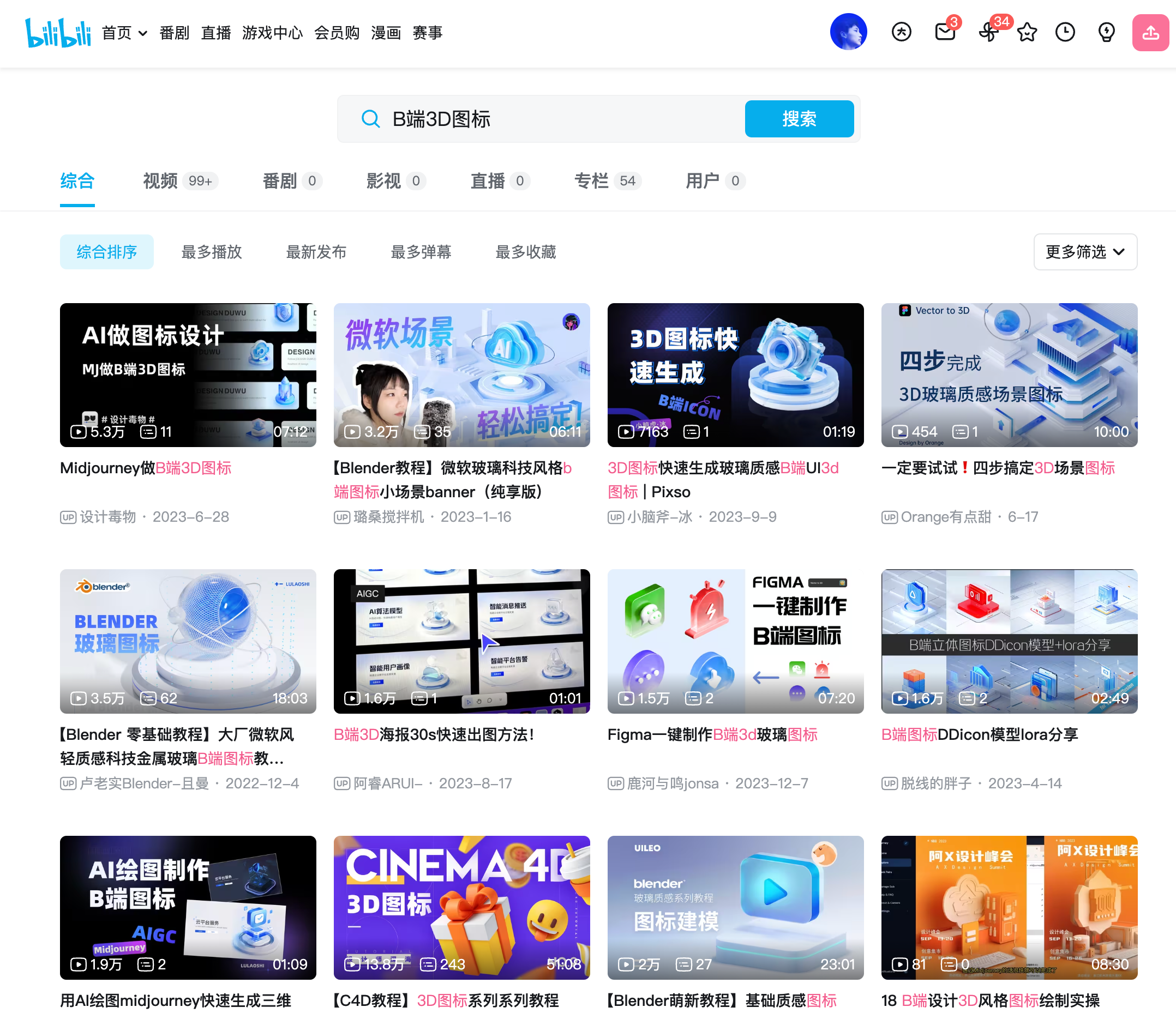Open 四步完成3D玻璃质感 thumbnail
The width and height of the screenshot is (1176, 1013).
1009,375
